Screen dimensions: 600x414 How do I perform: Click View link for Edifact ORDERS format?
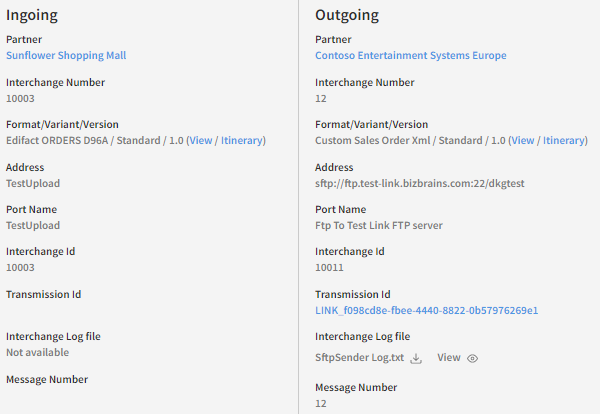click(201, 141)
